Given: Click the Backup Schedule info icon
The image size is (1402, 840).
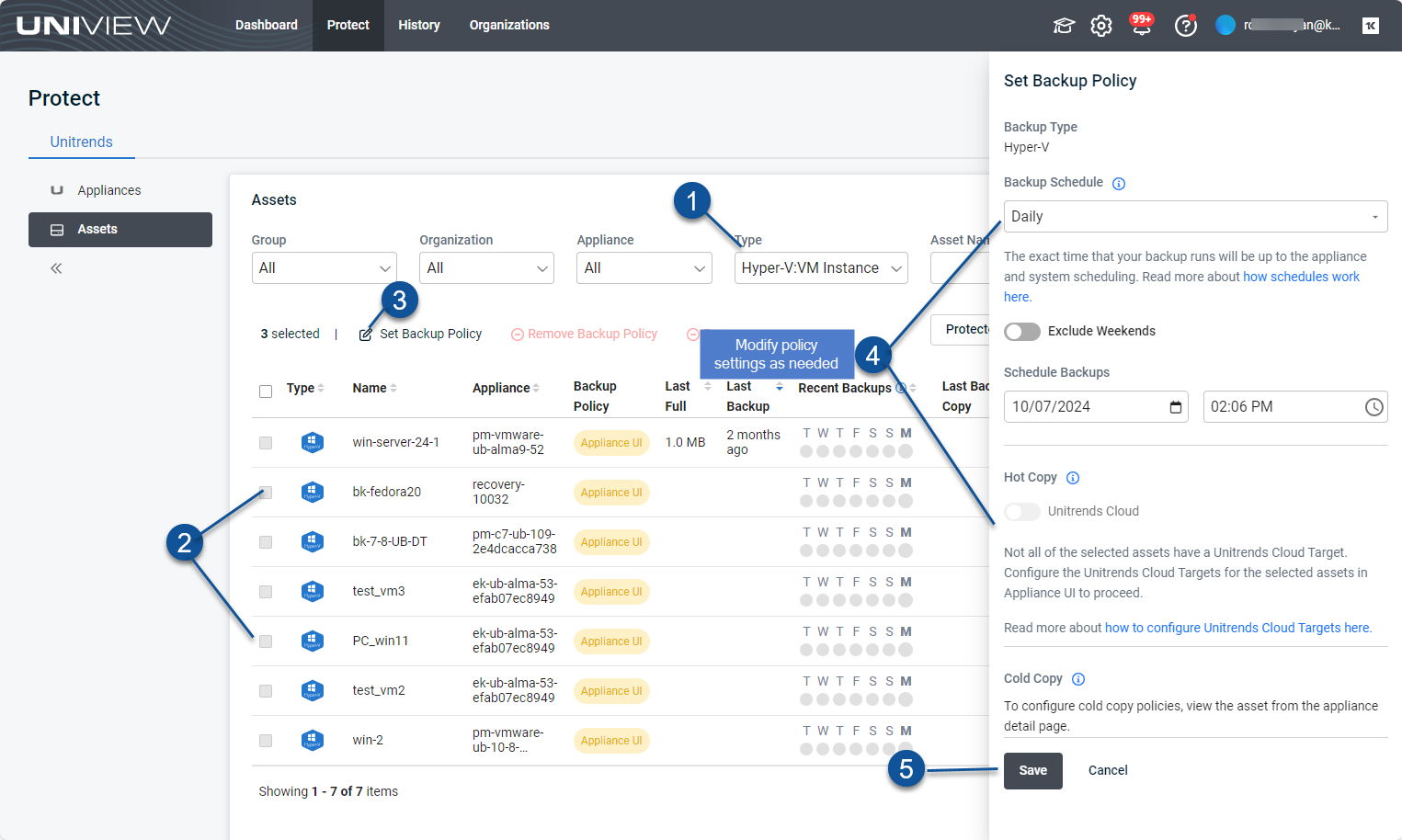Looking at the screenshot, I should pos(1119,184).
